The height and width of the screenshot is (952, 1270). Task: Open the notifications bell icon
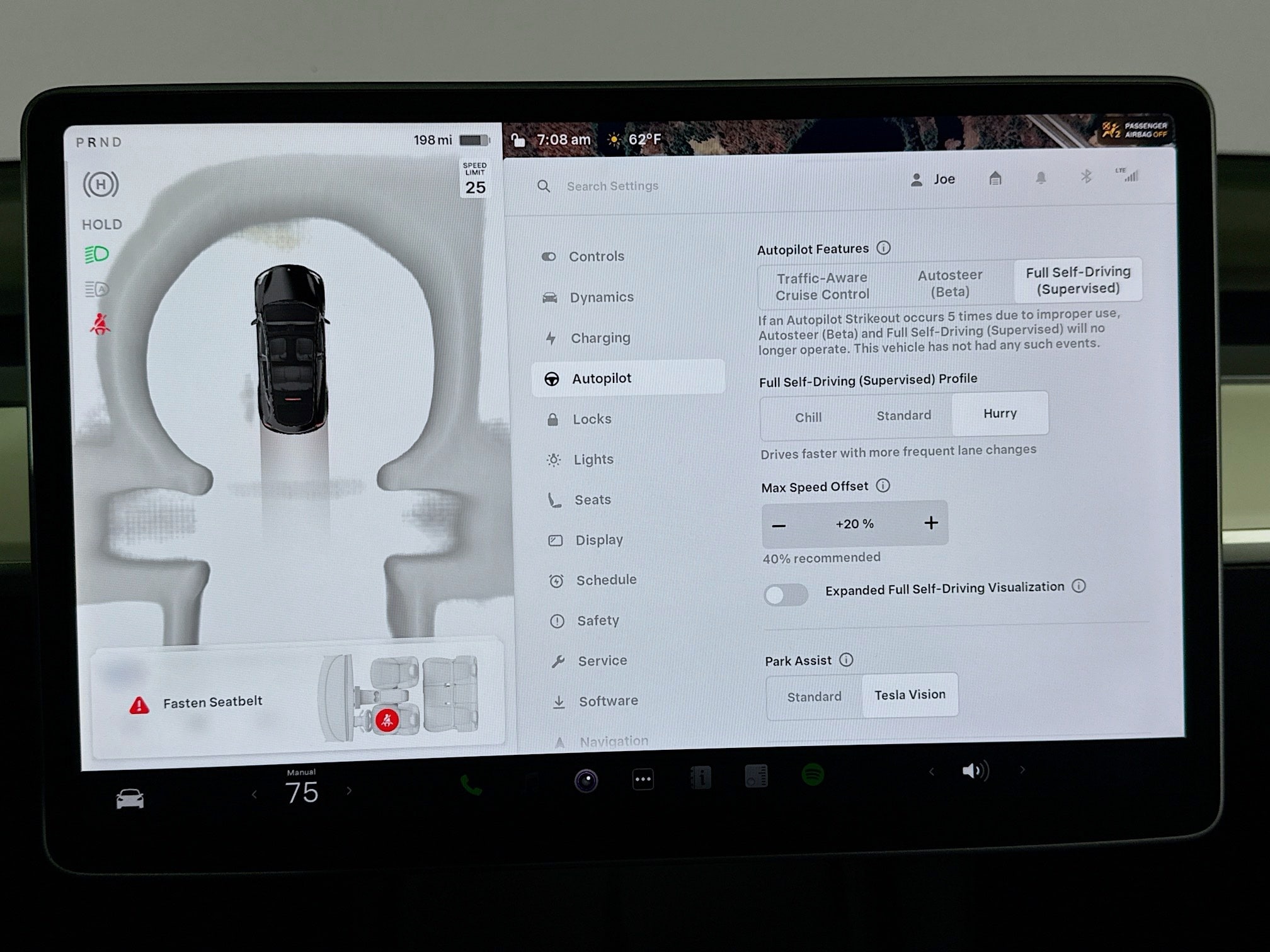1041,178
